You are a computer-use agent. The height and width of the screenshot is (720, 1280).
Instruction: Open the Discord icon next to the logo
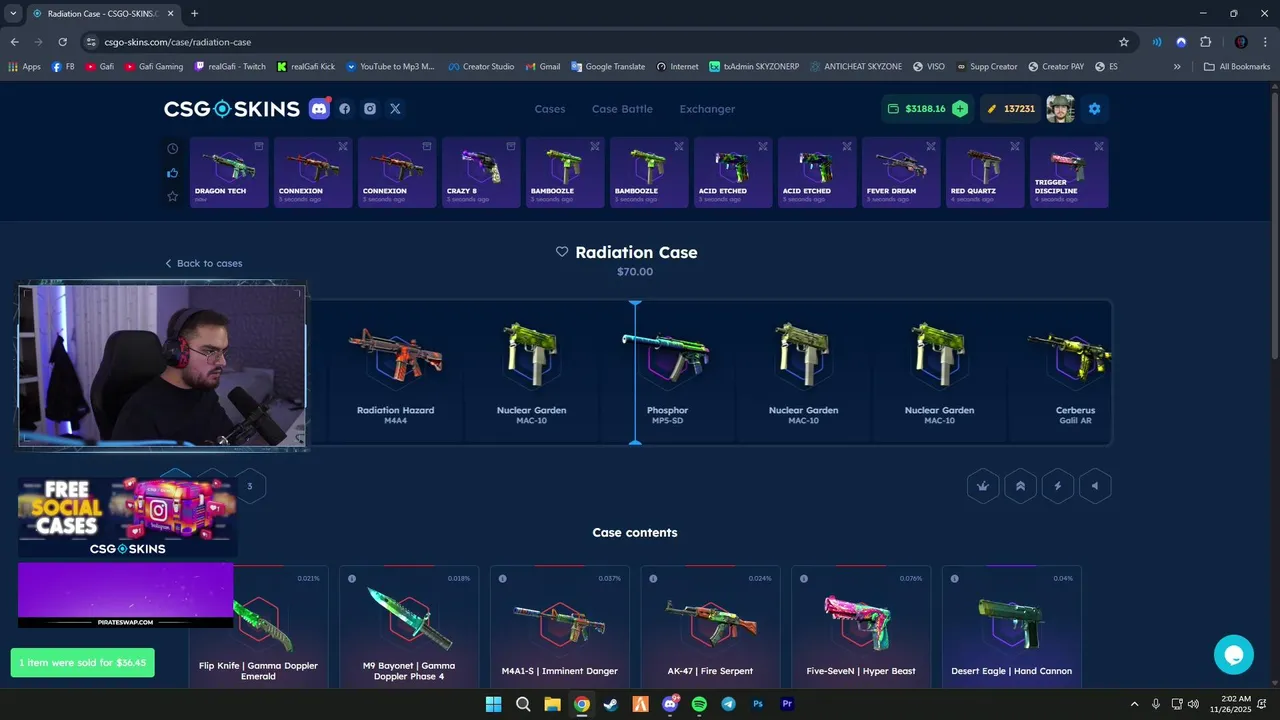(x=319, y=109)
